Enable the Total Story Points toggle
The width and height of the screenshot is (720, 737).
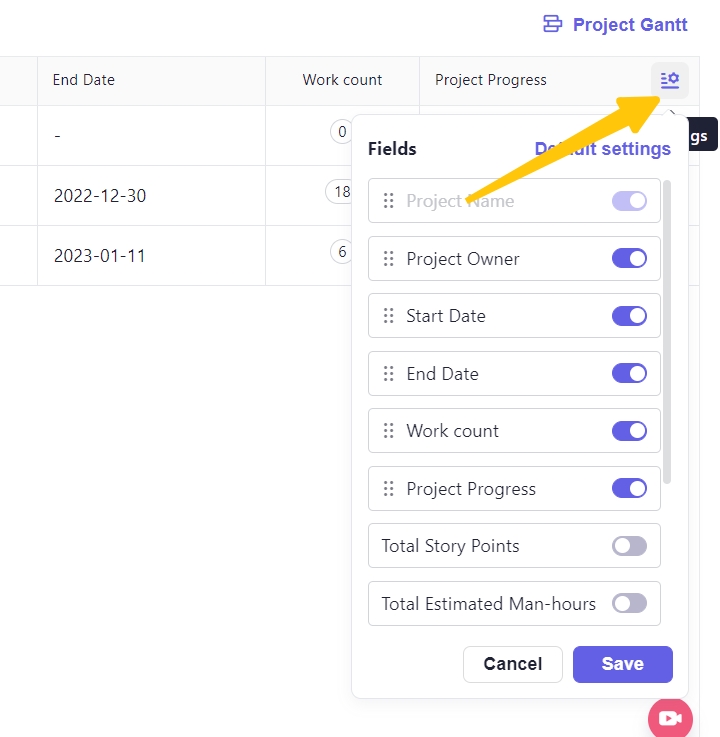click(629, 546)
